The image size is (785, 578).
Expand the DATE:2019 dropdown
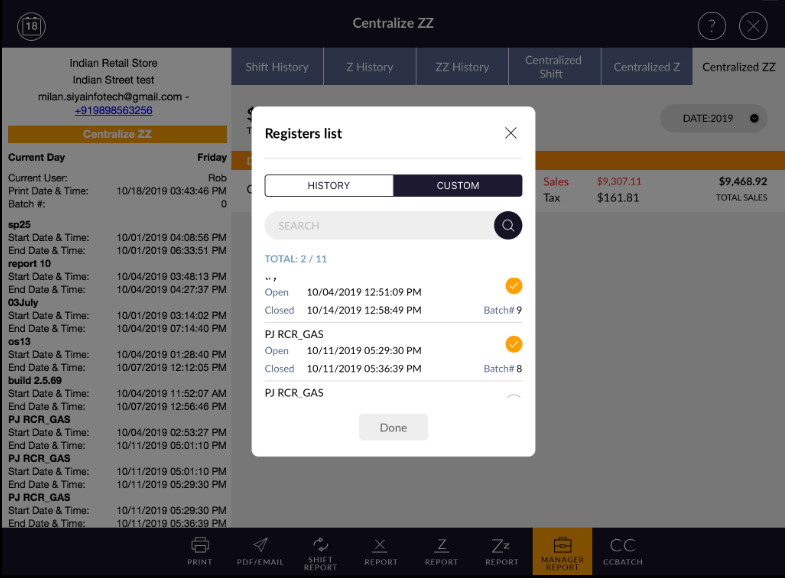click(714, 118)
